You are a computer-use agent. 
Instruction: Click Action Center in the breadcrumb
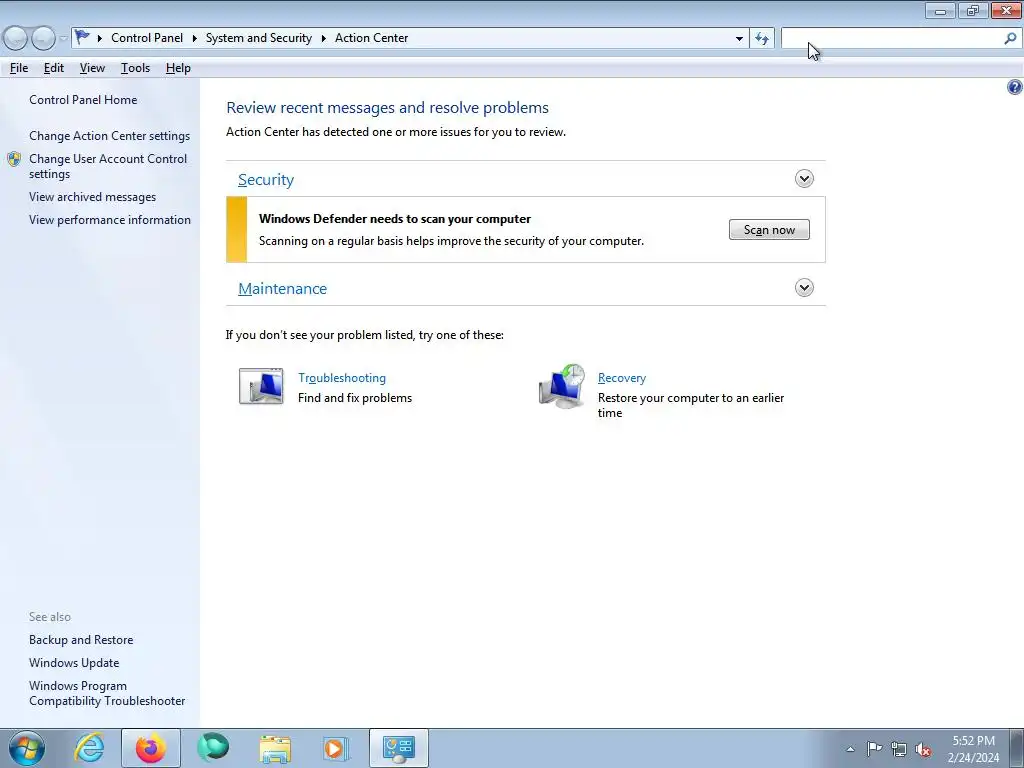pos(372,38)
